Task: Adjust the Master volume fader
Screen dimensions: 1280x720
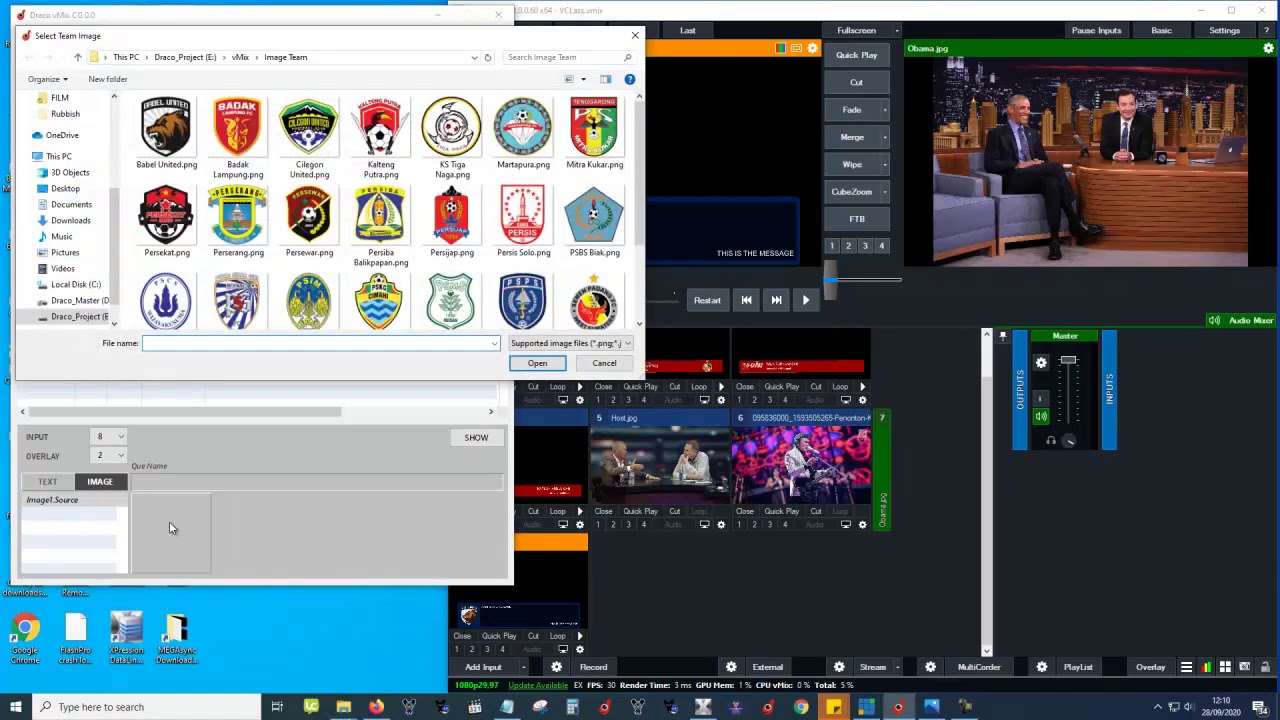Action: click(x=1069, y=361)
